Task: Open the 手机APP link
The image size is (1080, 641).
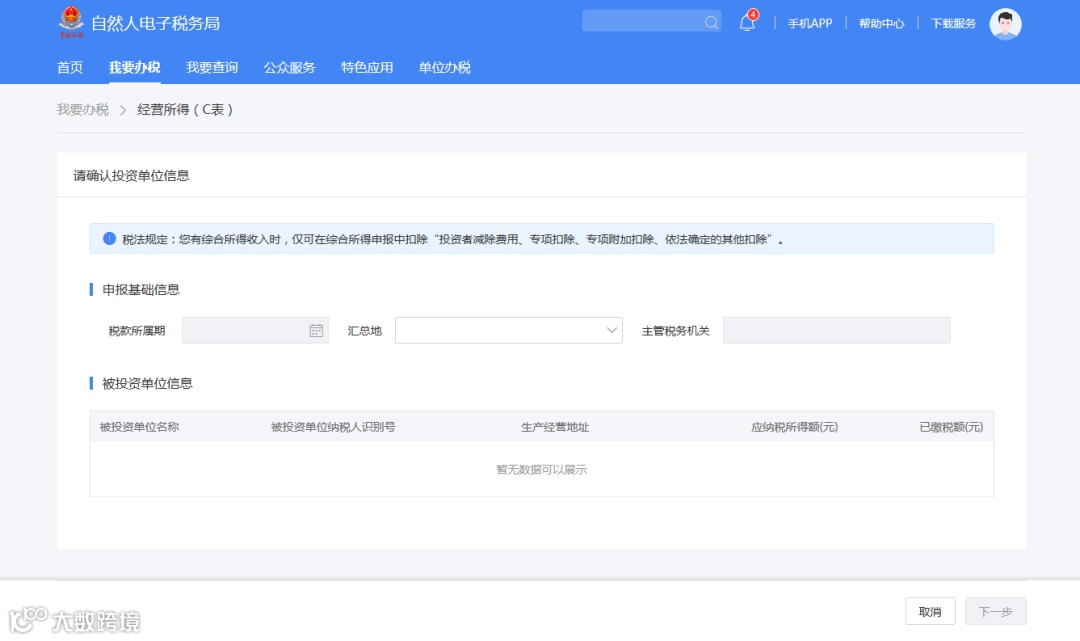Action: pos(810,23)
